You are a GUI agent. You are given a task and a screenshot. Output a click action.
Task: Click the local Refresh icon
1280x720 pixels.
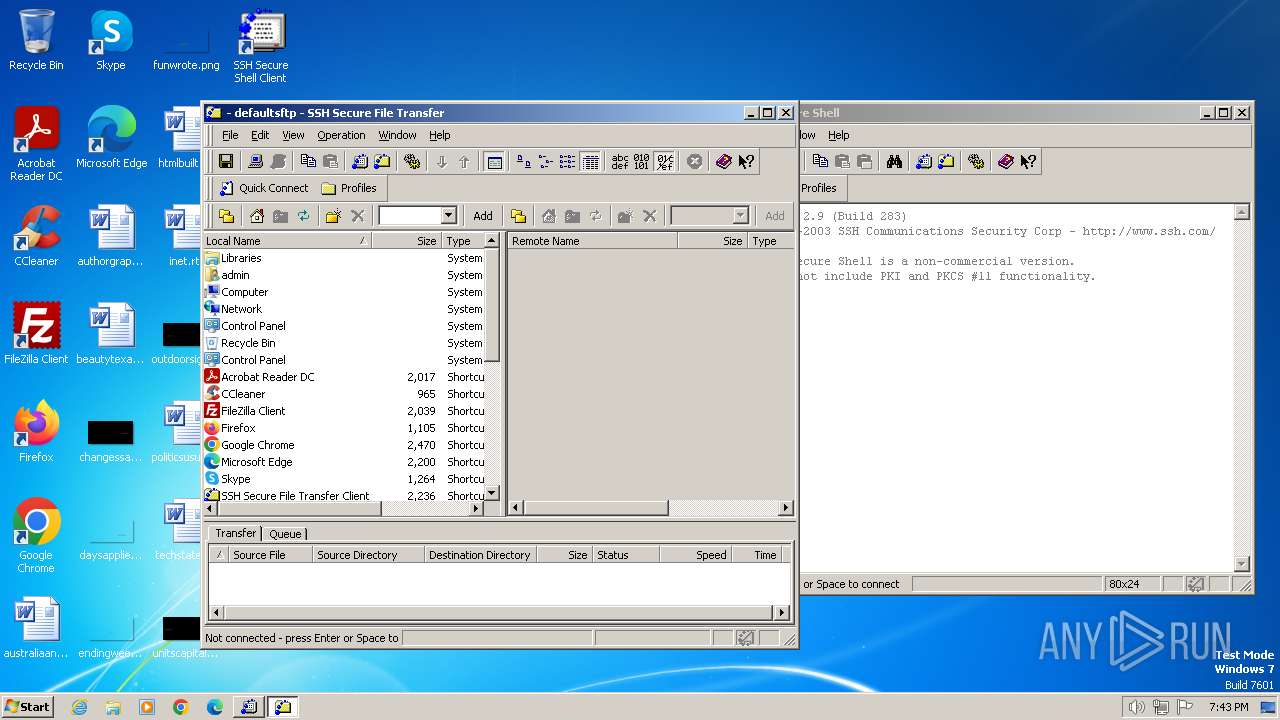click(303, 216)
